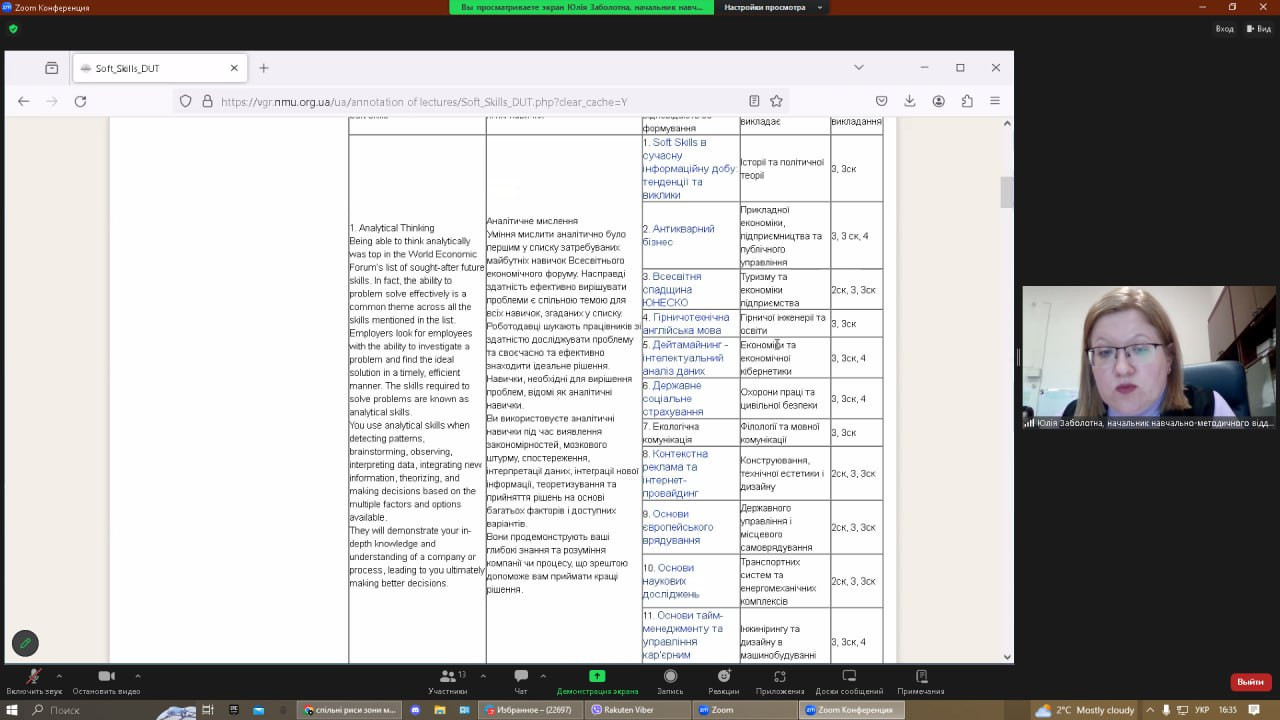The width and height of the screenshot is (1280, 720).
Task: Unmute microphone in Zoom toolbar
Action: pyautogui.click(x=33, y=677)
